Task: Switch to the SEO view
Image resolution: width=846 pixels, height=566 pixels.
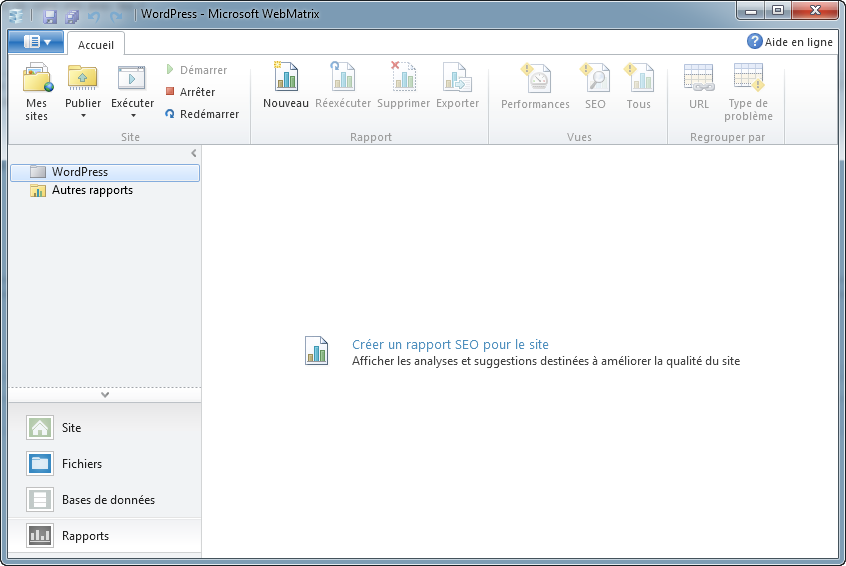Action: tap(595, 86)
